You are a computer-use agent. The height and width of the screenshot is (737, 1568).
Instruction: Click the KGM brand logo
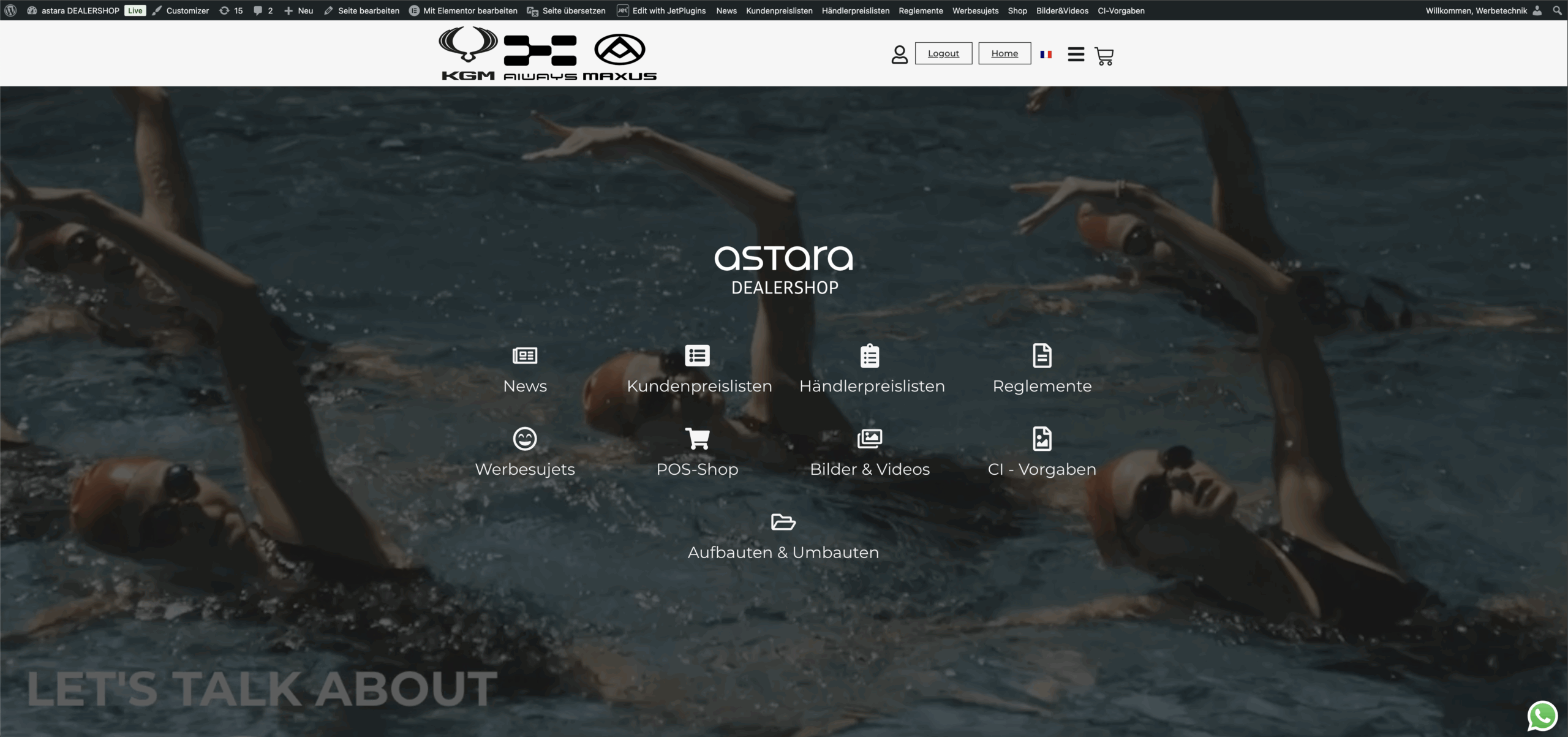pyautogui.click(x=468, y=54)
